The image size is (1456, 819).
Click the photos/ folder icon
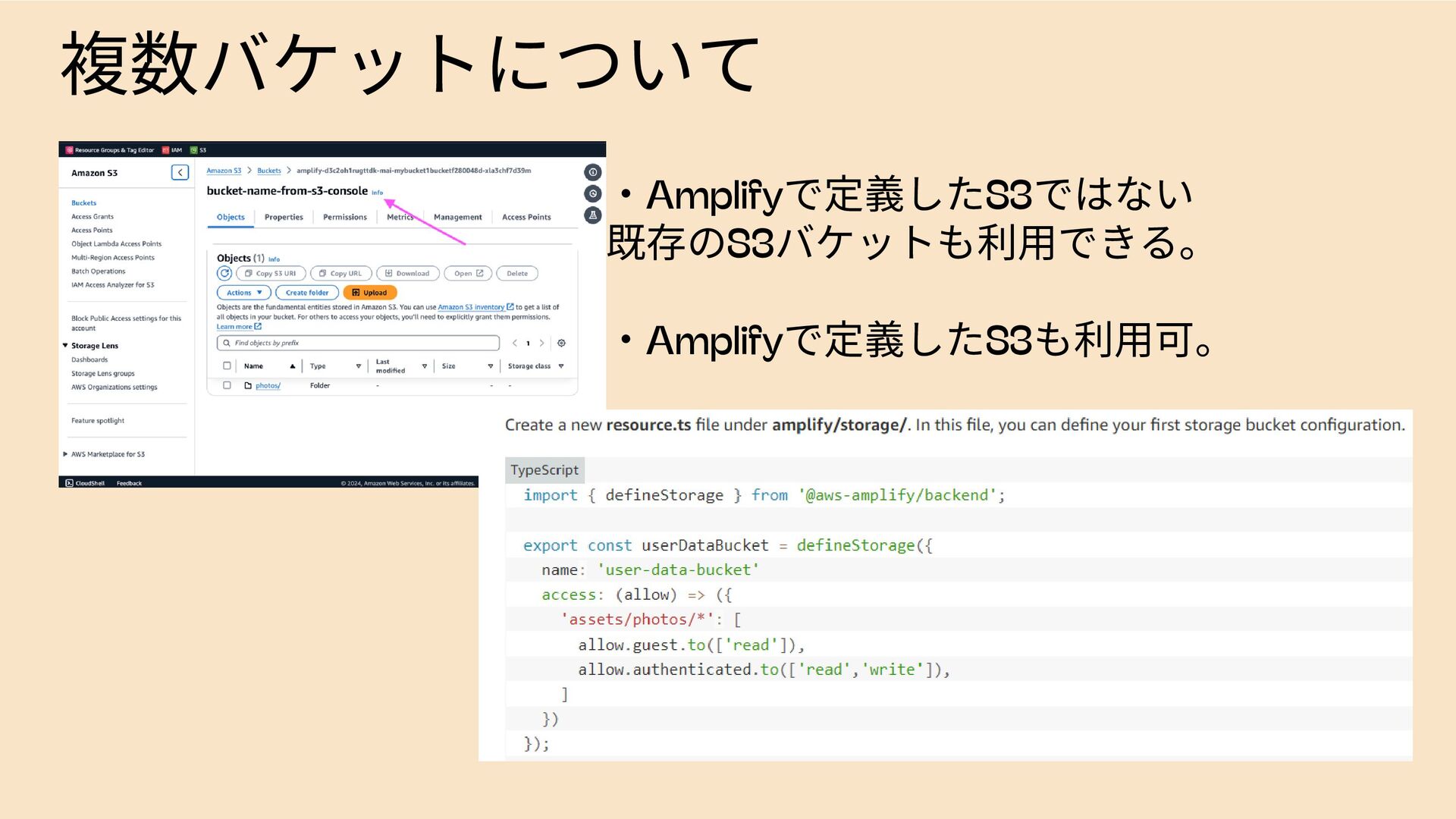[x=248, y=385]
